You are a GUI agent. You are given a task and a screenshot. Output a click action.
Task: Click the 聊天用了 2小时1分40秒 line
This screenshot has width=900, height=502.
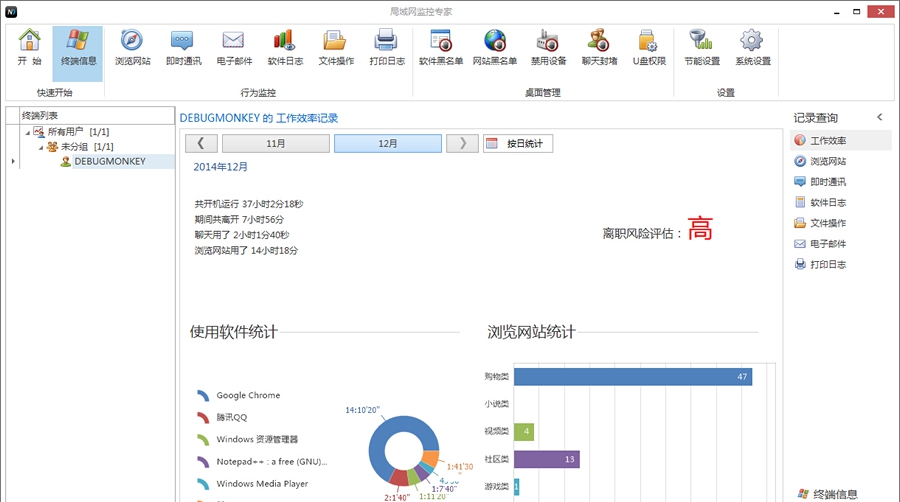pyautogui.click(x=242, y=235)
